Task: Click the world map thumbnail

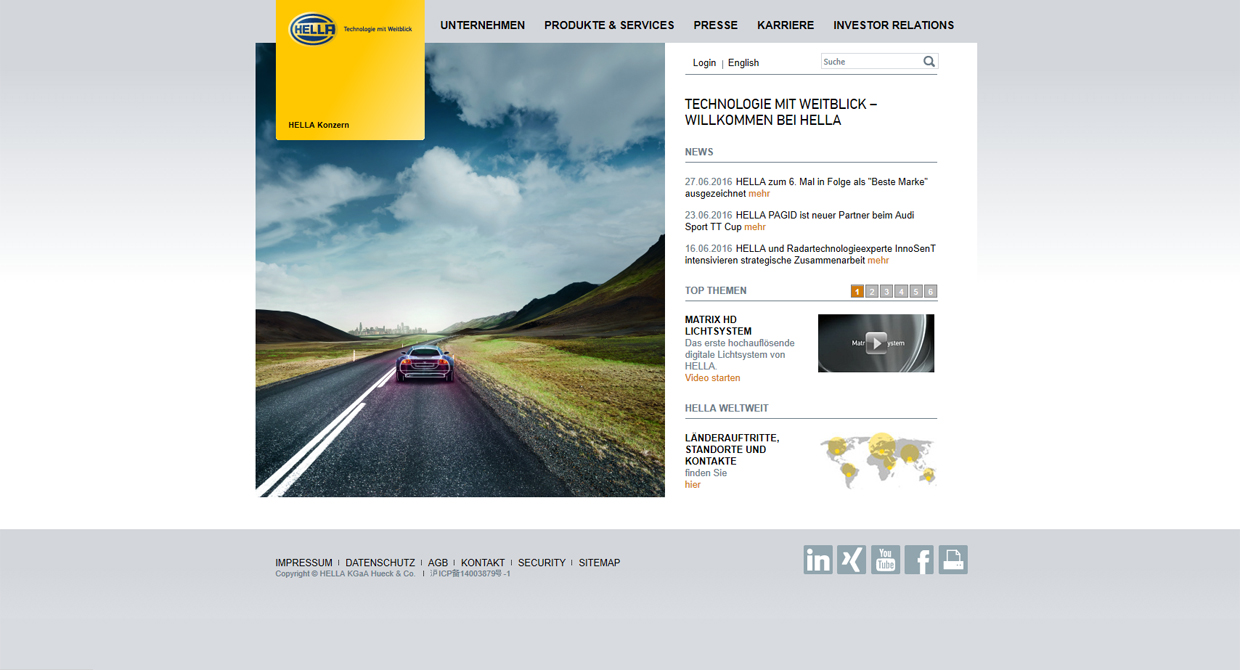Action: pos(878,460)
